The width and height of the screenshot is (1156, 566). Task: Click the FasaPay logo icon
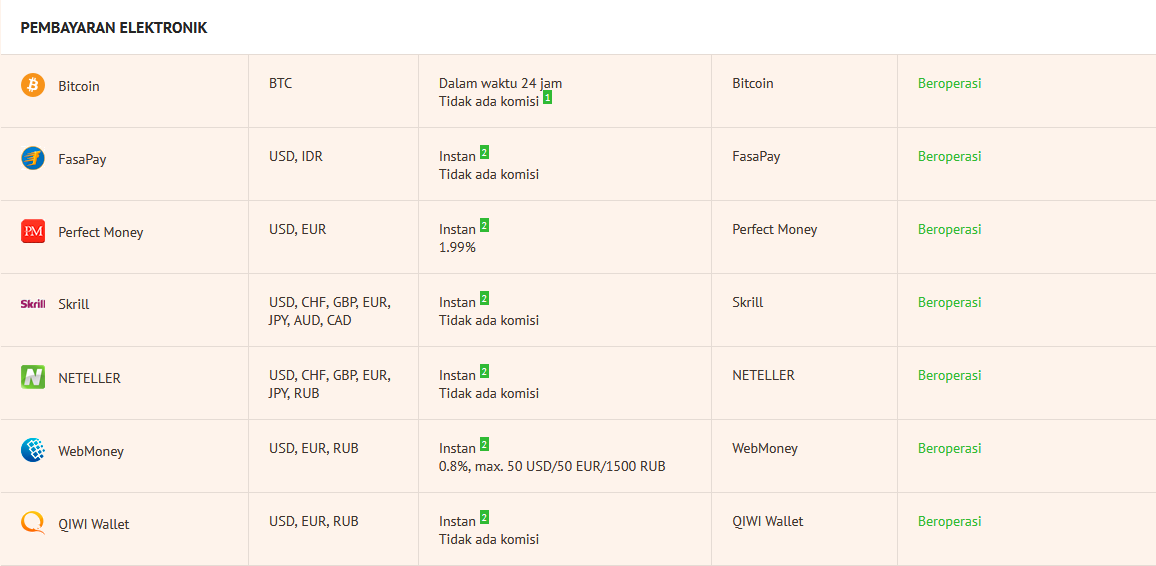pyautogui.click(x=33, y=158)
